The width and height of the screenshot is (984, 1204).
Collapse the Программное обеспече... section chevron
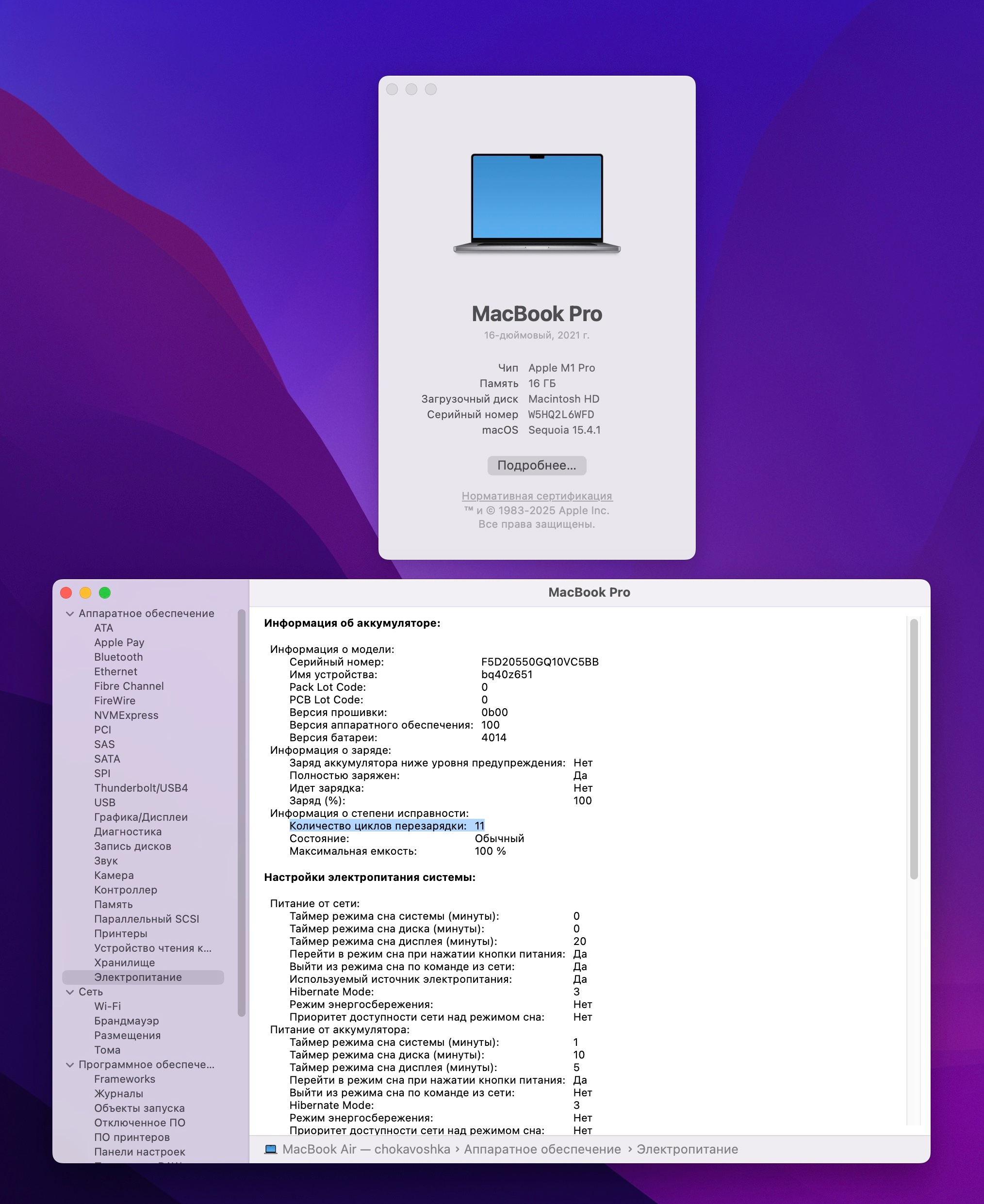pos(70,1065)
